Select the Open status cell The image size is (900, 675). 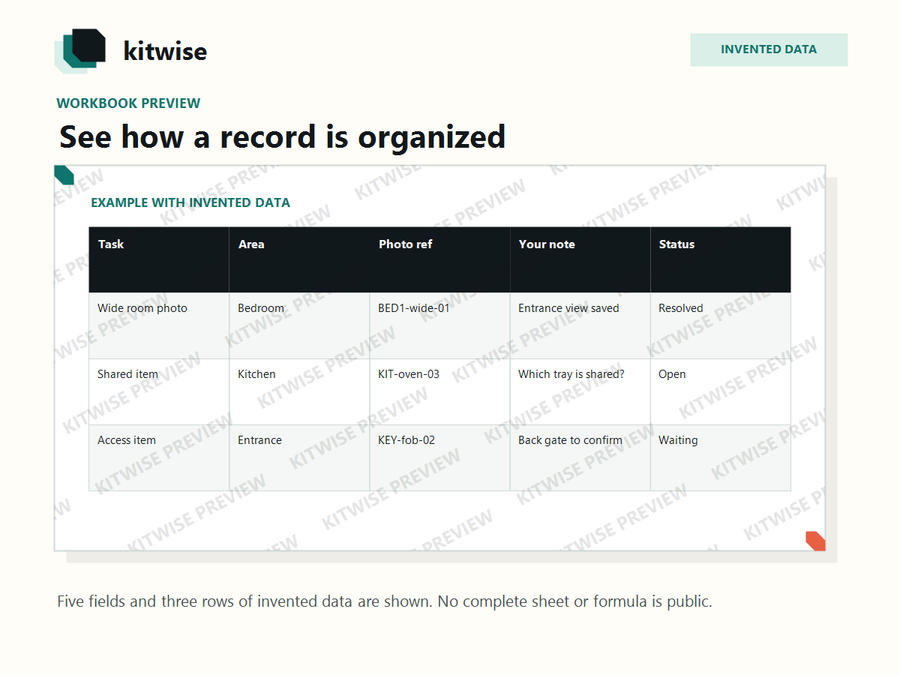coord(720,391)
